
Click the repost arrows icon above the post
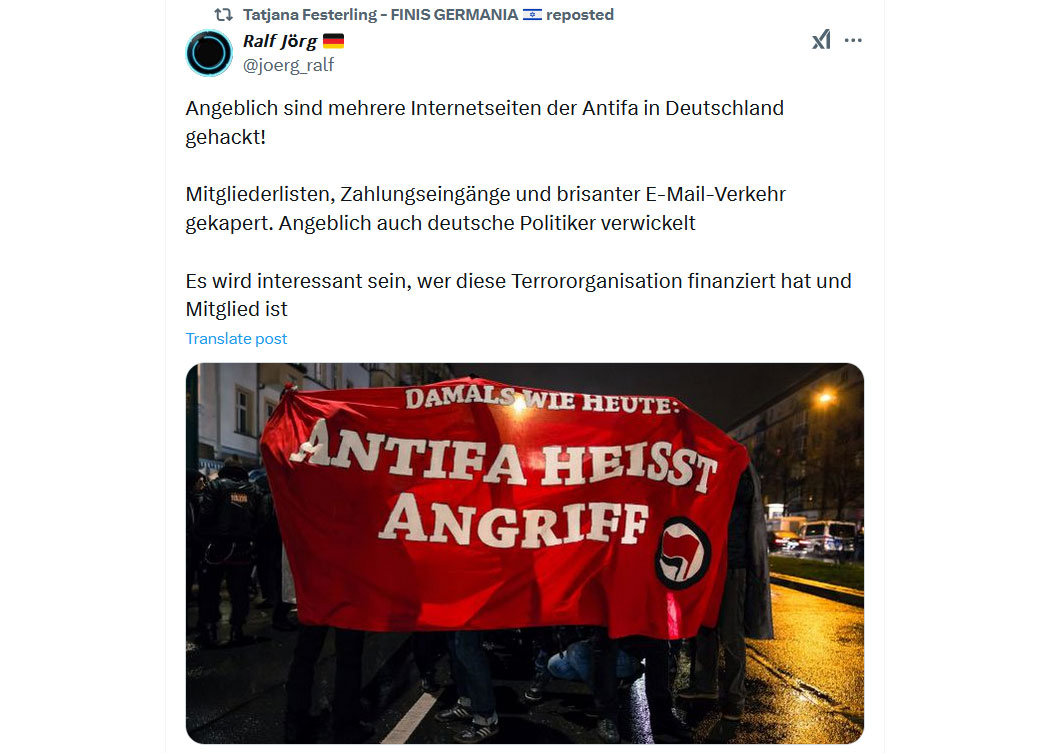click(223, 15)
